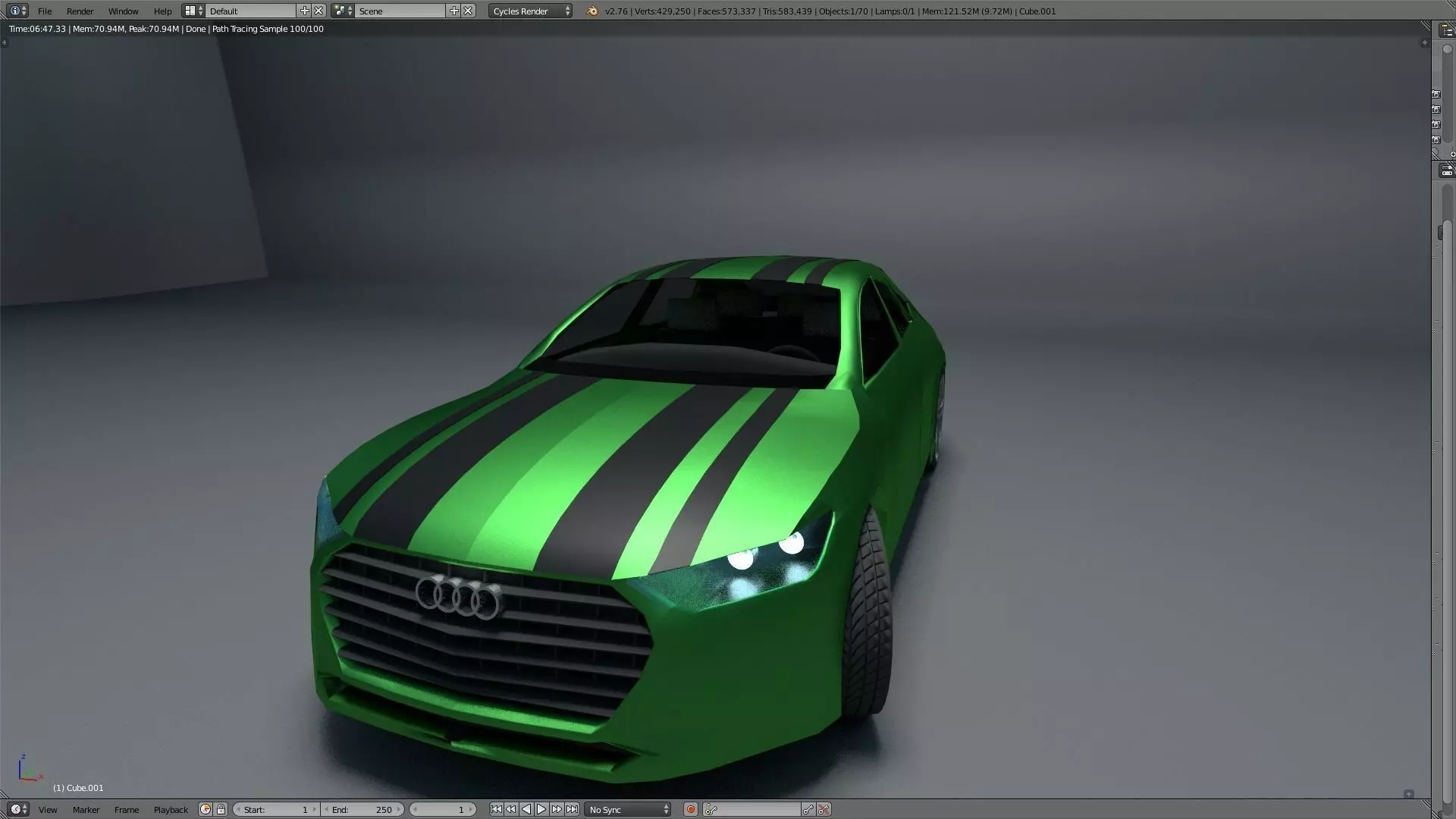The image size is (1456, 819).
Task: Decrease the current frame with left arrow
Action: tap(415, 810)
